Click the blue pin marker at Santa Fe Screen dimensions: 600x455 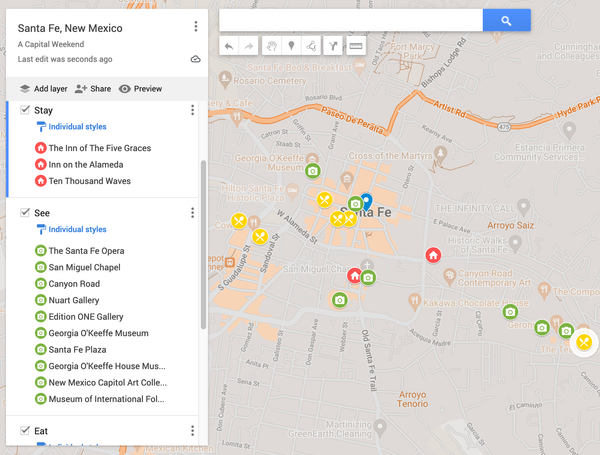[x=367, y=202]
